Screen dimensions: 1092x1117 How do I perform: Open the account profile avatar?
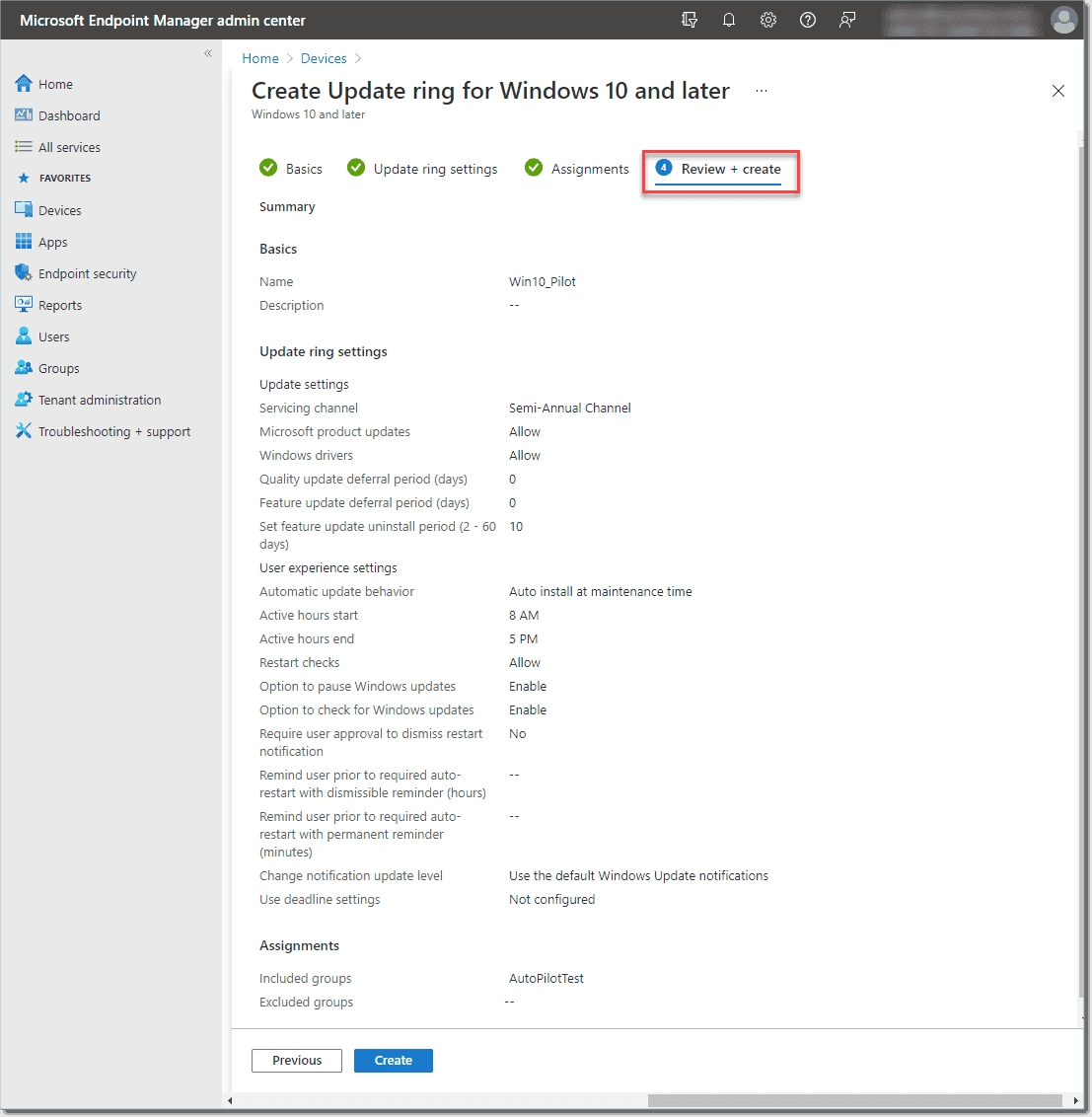[x=1063, y=20]
